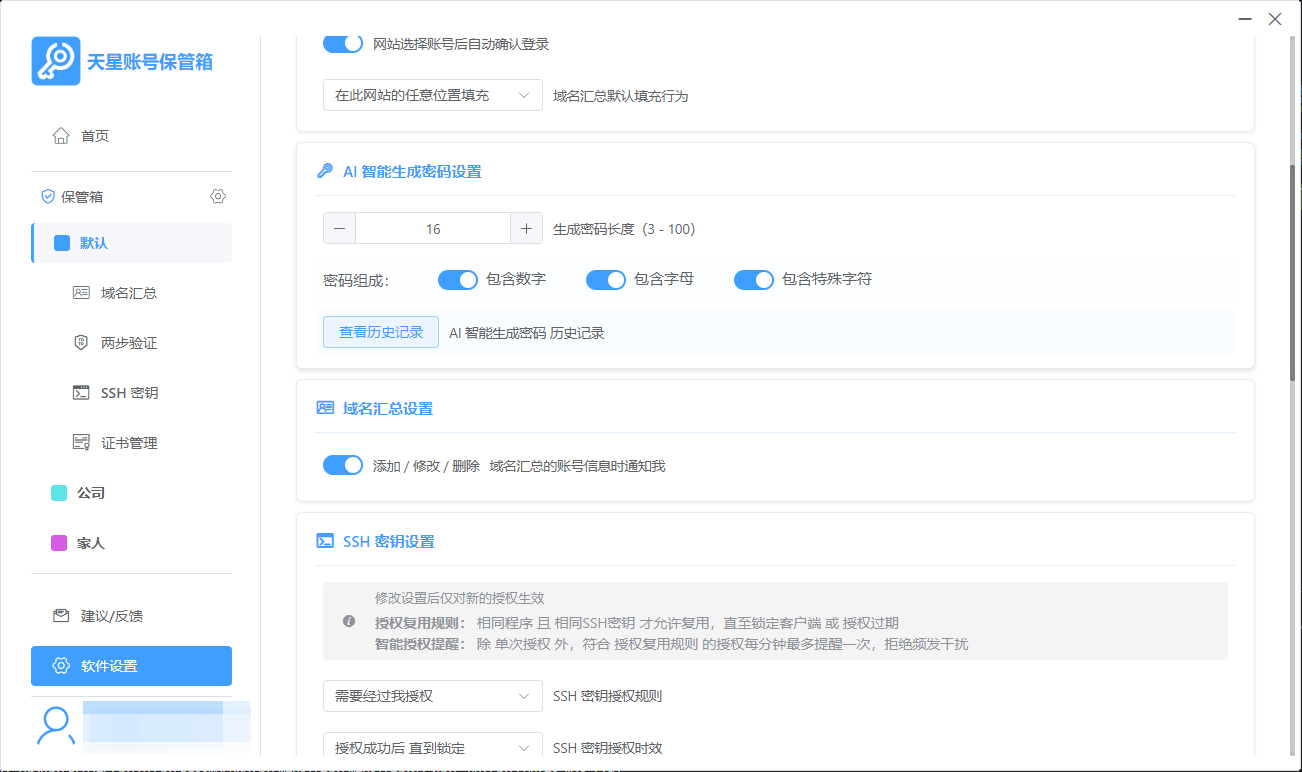The height and width of the screenshot is (772, 1302).
Task: Click the 域名汇总 card icon in sidebar
Action: (82, 293)
